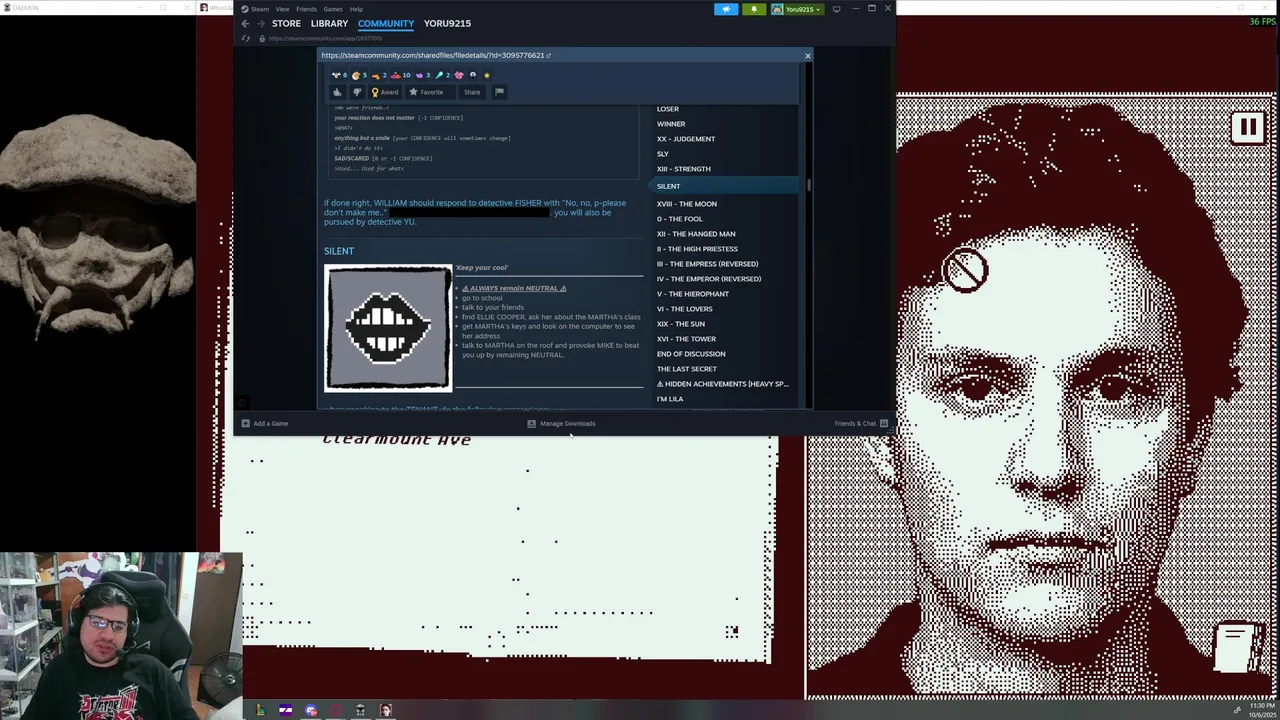The image size is (1280, 720).
Task: Close the guide overlay popup
Action: coord(807,55)
